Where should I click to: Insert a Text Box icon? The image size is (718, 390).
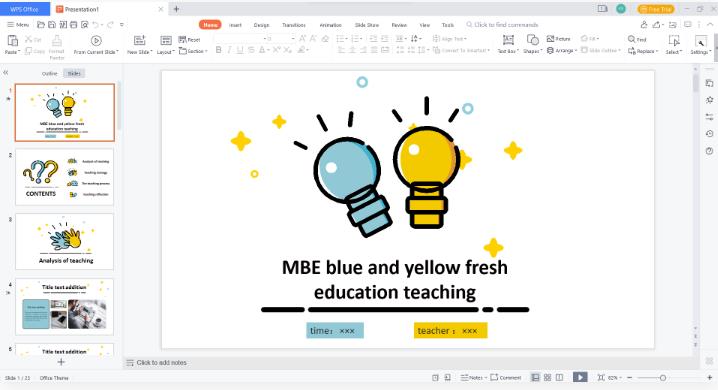pos(508,40)
